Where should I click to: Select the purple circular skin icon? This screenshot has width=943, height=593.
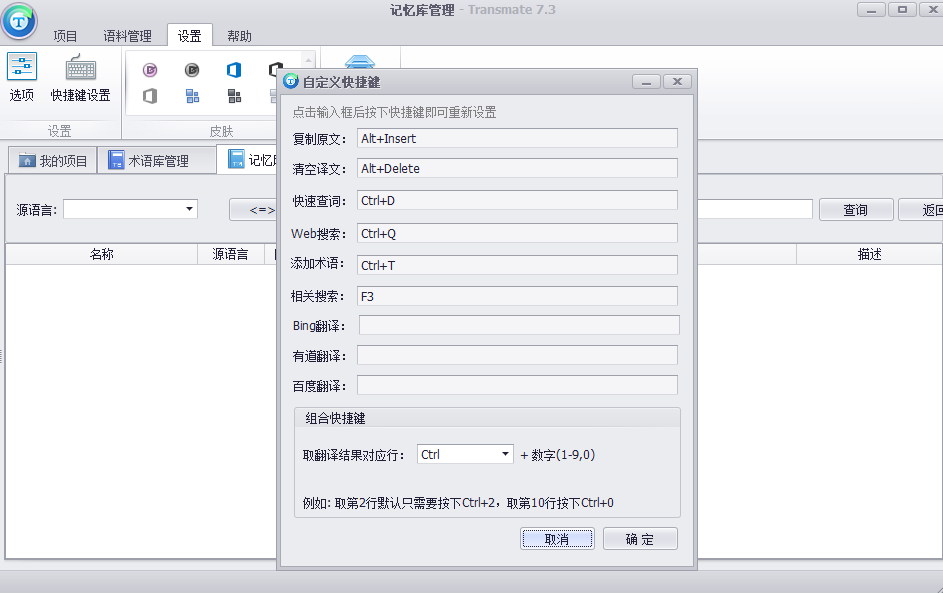[150, 70]
